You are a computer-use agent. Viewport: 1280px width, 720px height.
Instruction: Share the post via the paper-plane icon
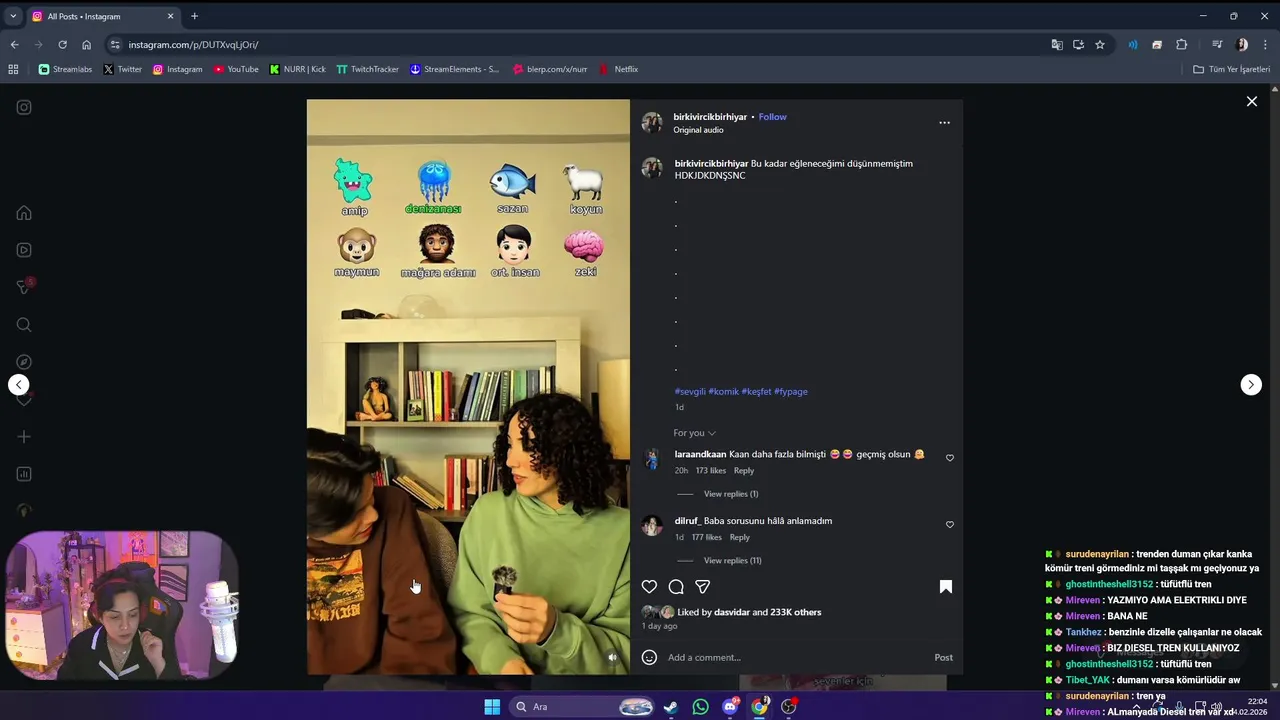coord(703,587)
